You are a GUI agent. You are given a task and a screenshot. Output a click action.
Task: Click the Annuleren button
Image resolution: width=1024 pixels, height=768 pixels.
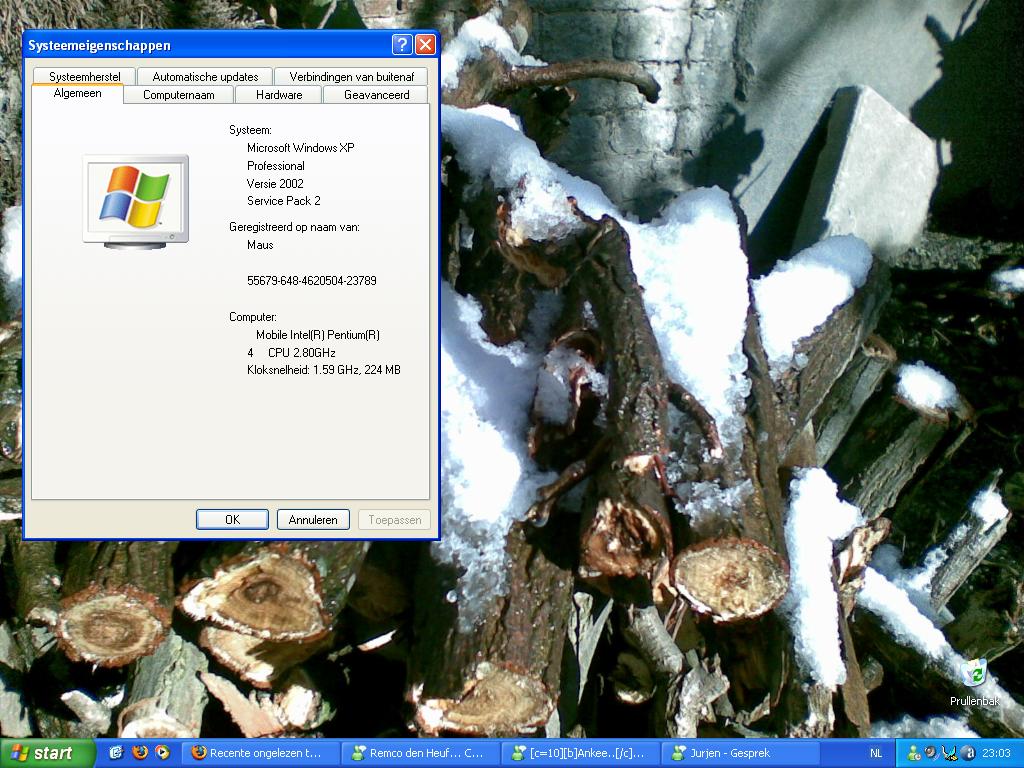(313, 520)
